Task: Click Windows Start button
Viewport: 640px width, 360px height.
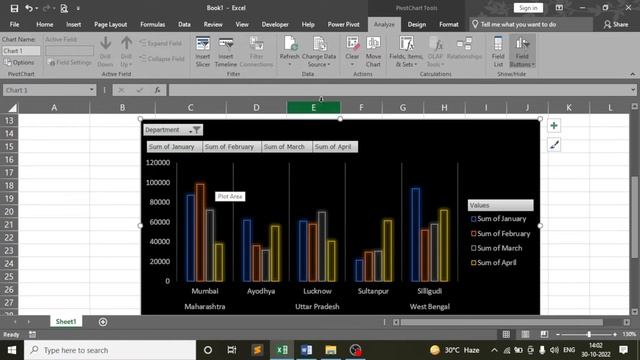Action: [x=12, y=350]
